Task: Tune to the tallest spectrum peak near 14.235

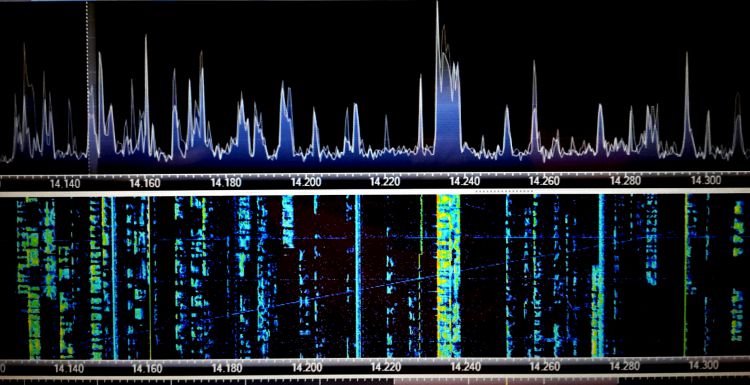Action: 437,77
